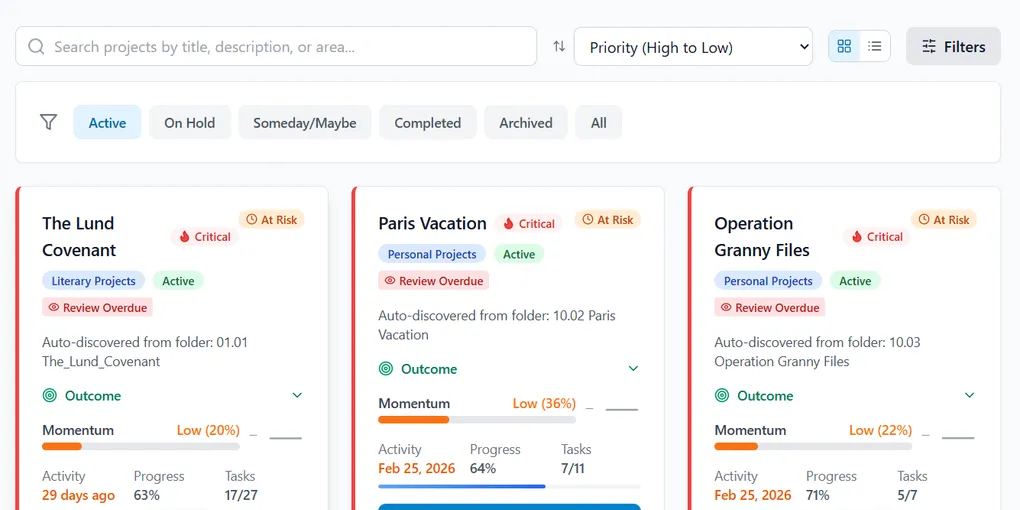
Task: Toggle the Someday/Maybe status filter
Action: tap(304, 122)
